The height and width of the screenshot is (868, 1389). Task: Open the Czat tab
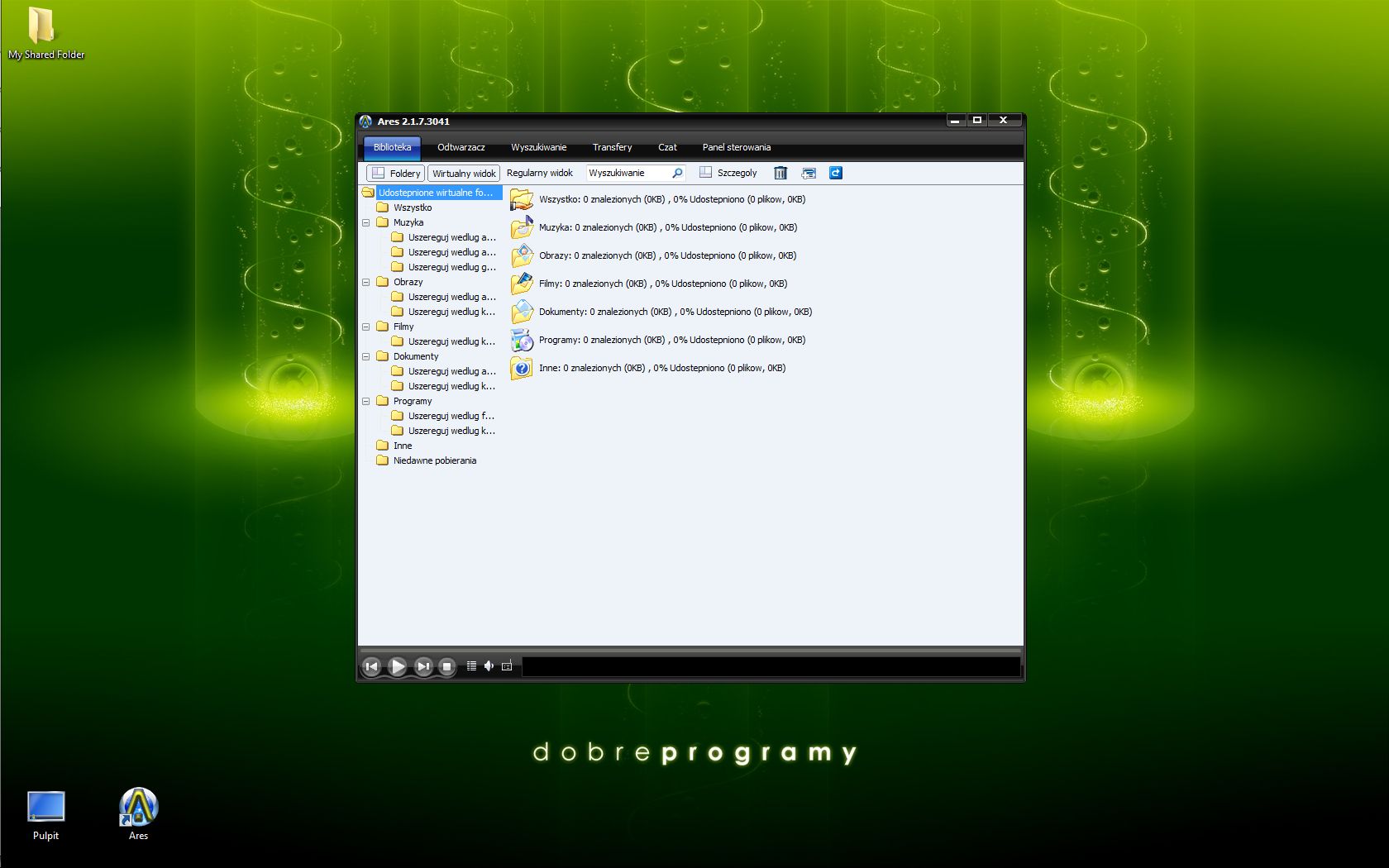tap(667, 148)
